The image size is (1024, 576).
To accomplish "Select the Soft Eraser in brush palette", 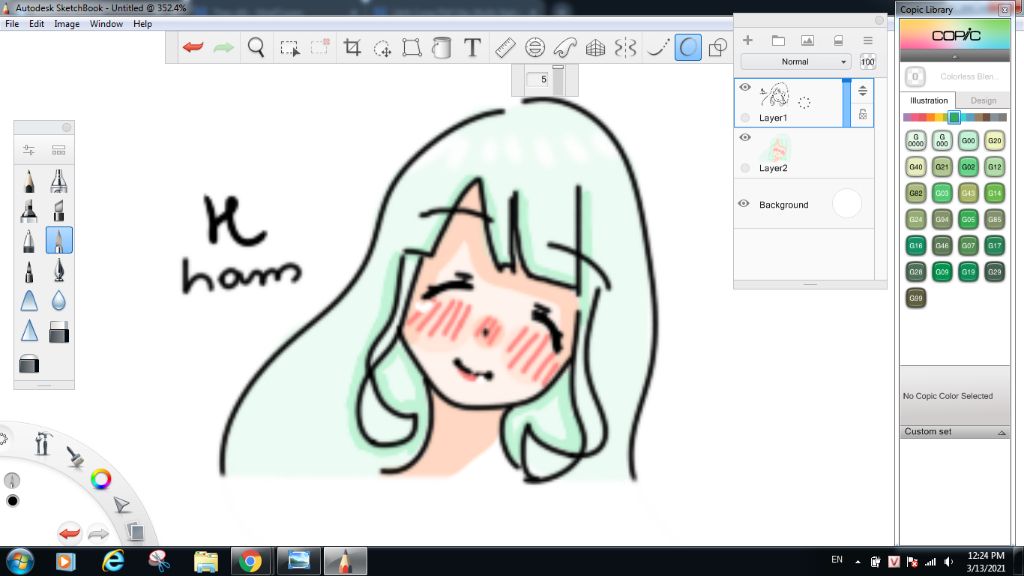I will (29, 363).
